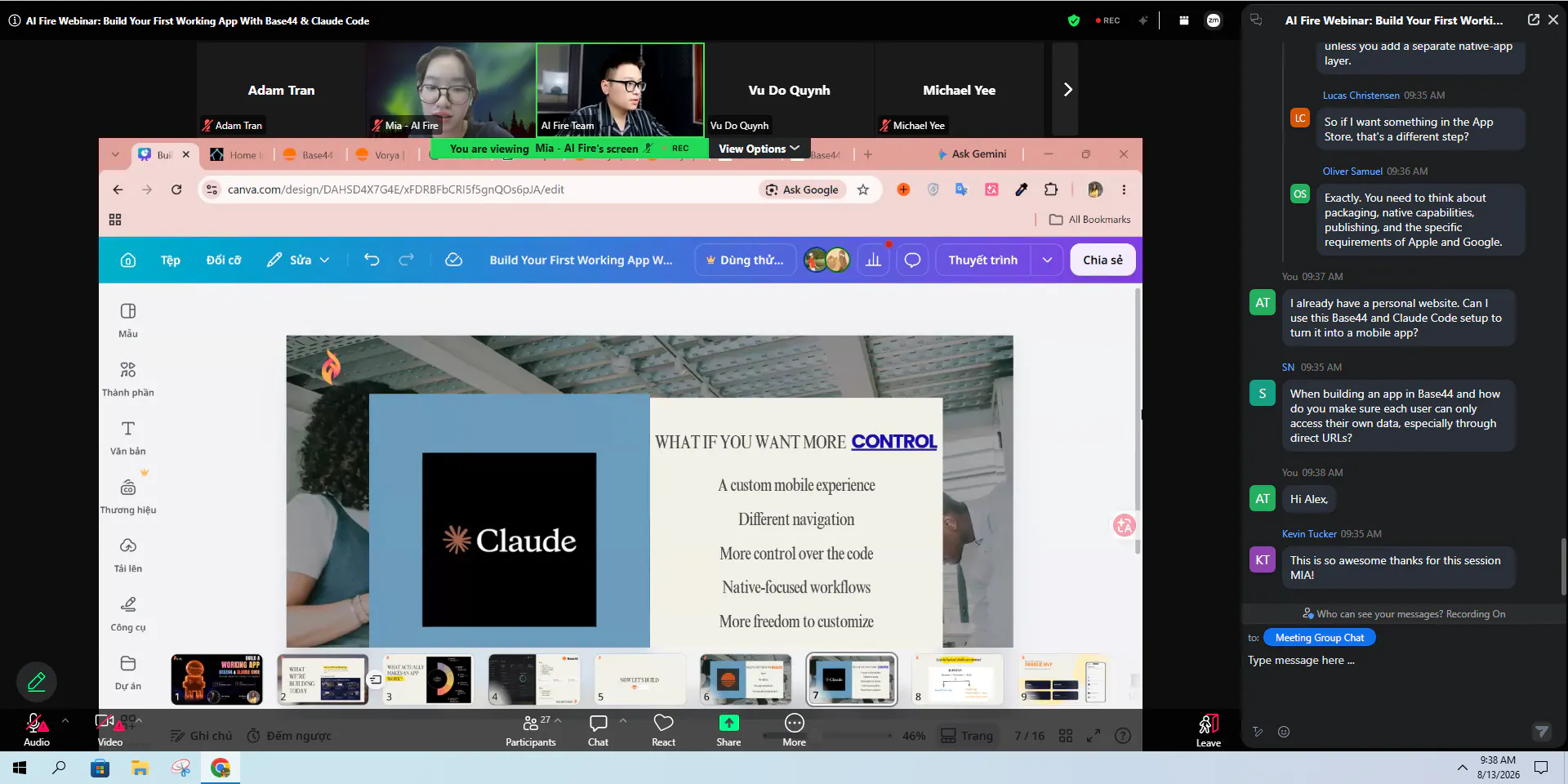
Task: Open the Đổi cỡ resize menu
Action: (x=224, y=260)
